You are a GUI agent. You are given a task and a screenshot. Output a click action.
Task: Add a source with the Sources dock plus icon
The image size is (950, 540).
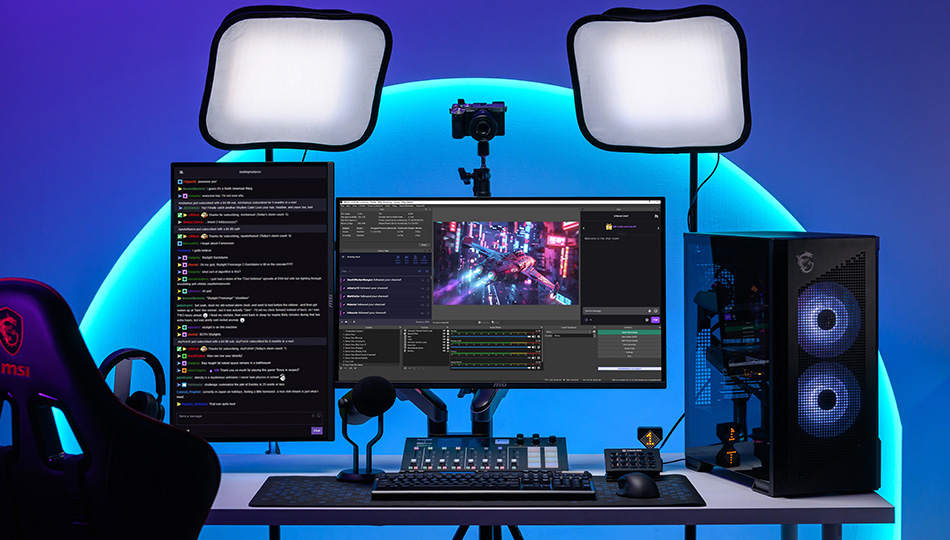pyautogui.click(x=405, y=368)
